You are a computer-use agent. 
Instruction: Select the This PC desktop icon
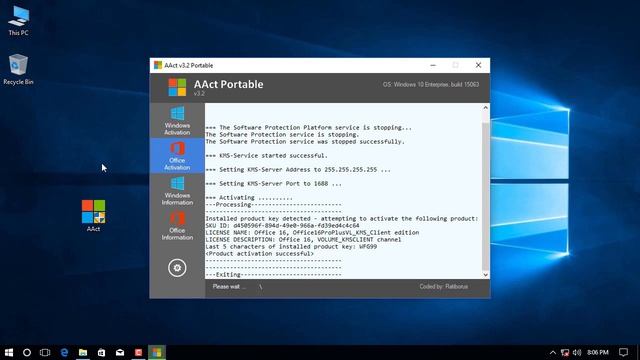(x=18, y=21)
